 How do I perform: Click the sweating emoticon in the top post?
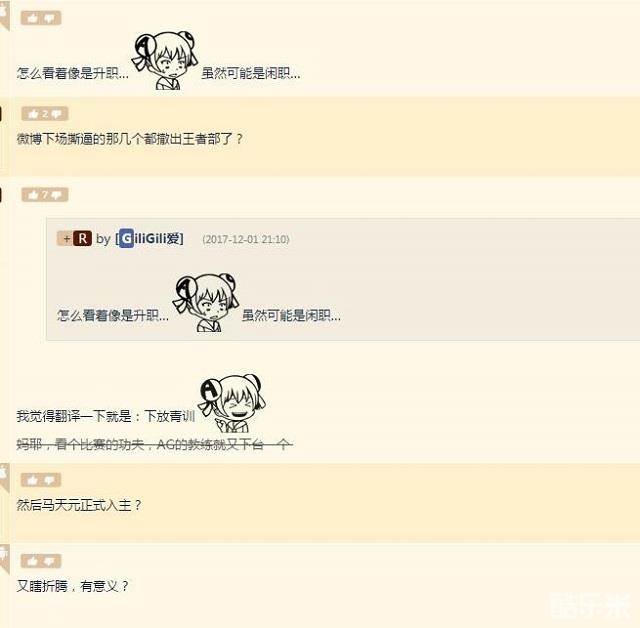pos(165,60)
